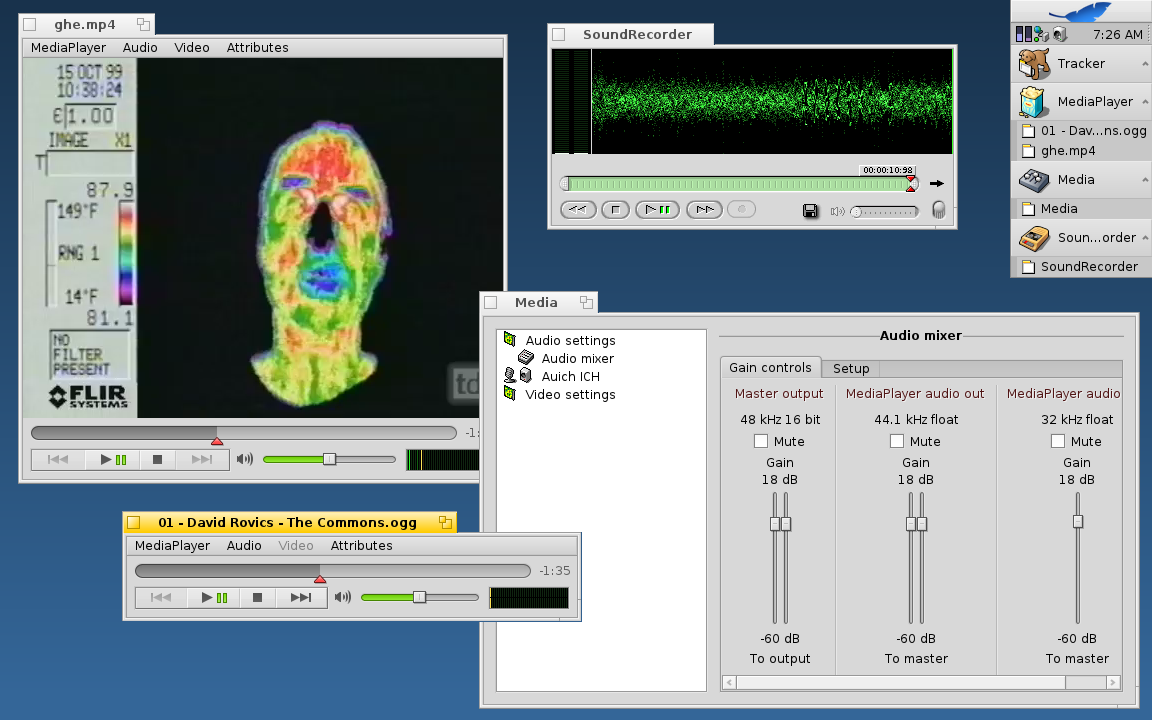This screenshot has height=720, width=1152.
Task: Click the volume speaker tray icon in Deskbar
Action: point(1059,35)
